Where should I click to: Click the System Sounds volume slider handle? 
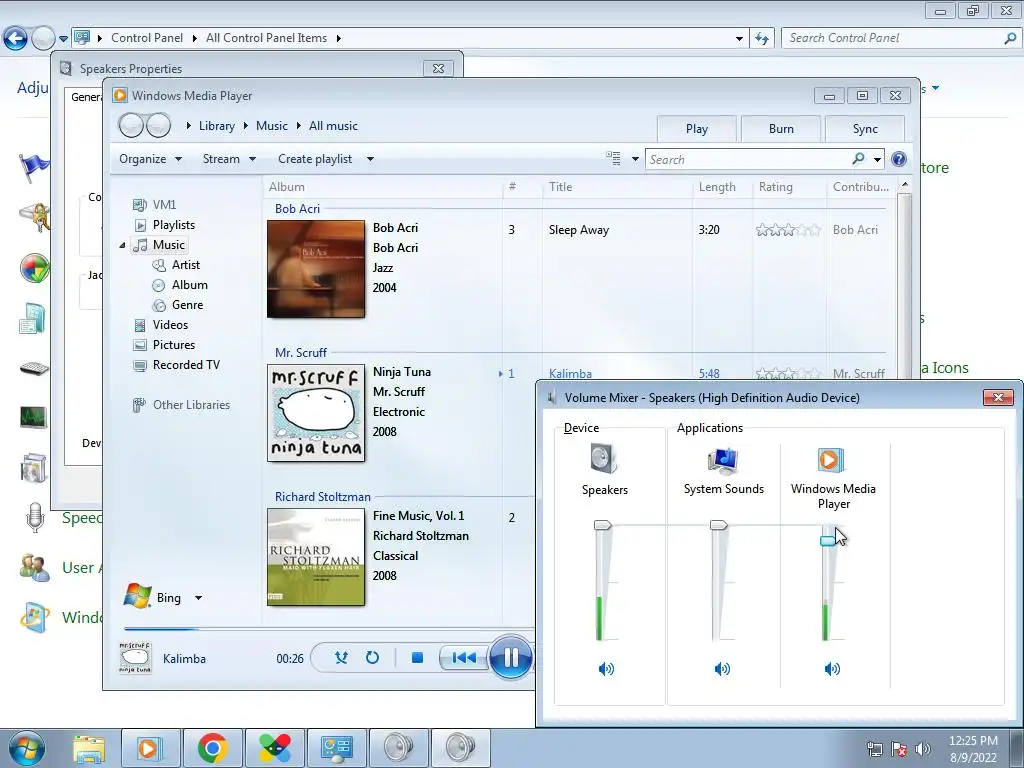click(718, 524)
